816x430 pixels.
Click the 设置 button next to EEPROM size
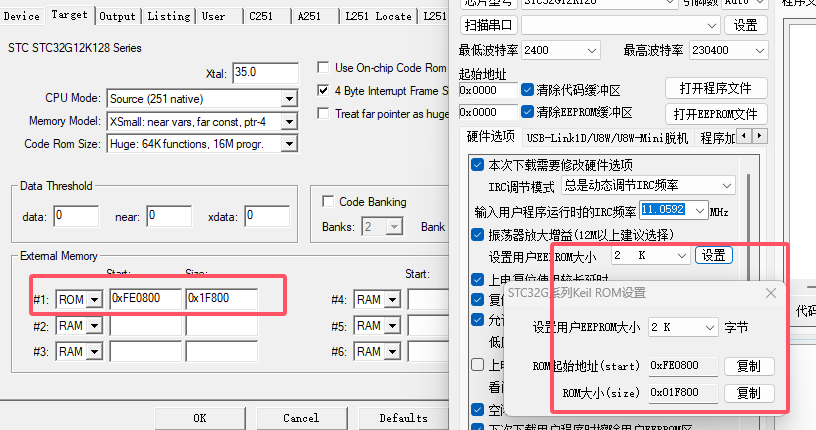point(713,255)
